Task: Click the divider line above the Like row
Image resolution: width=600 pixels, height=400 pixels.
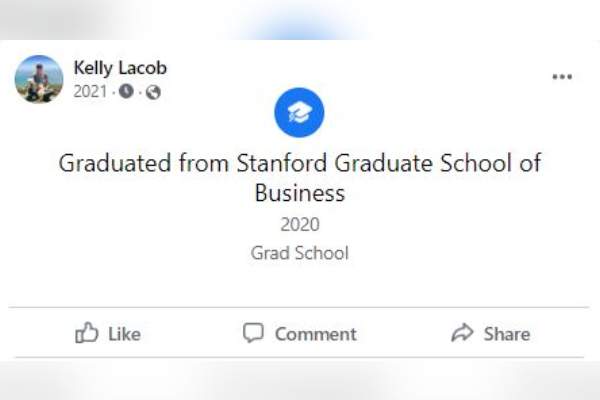Action: (299, 307)
